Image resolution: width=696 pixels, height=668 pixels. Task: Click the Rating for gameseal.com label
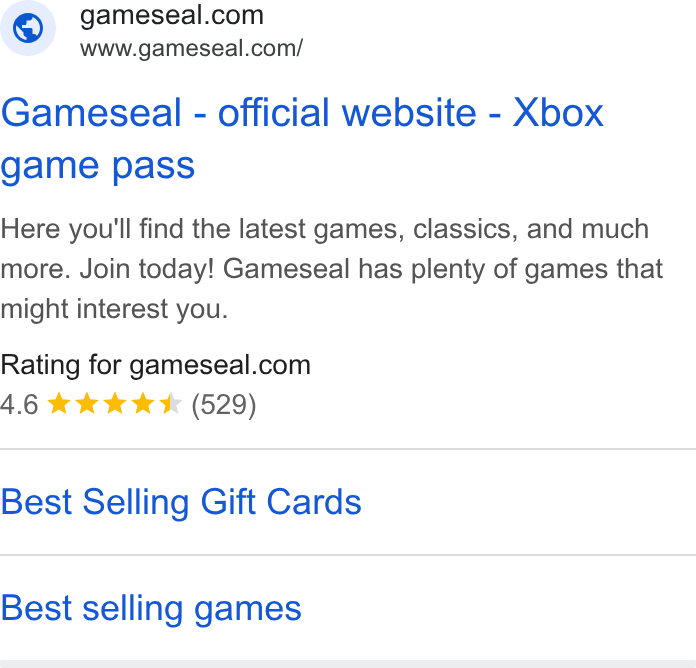155,365
